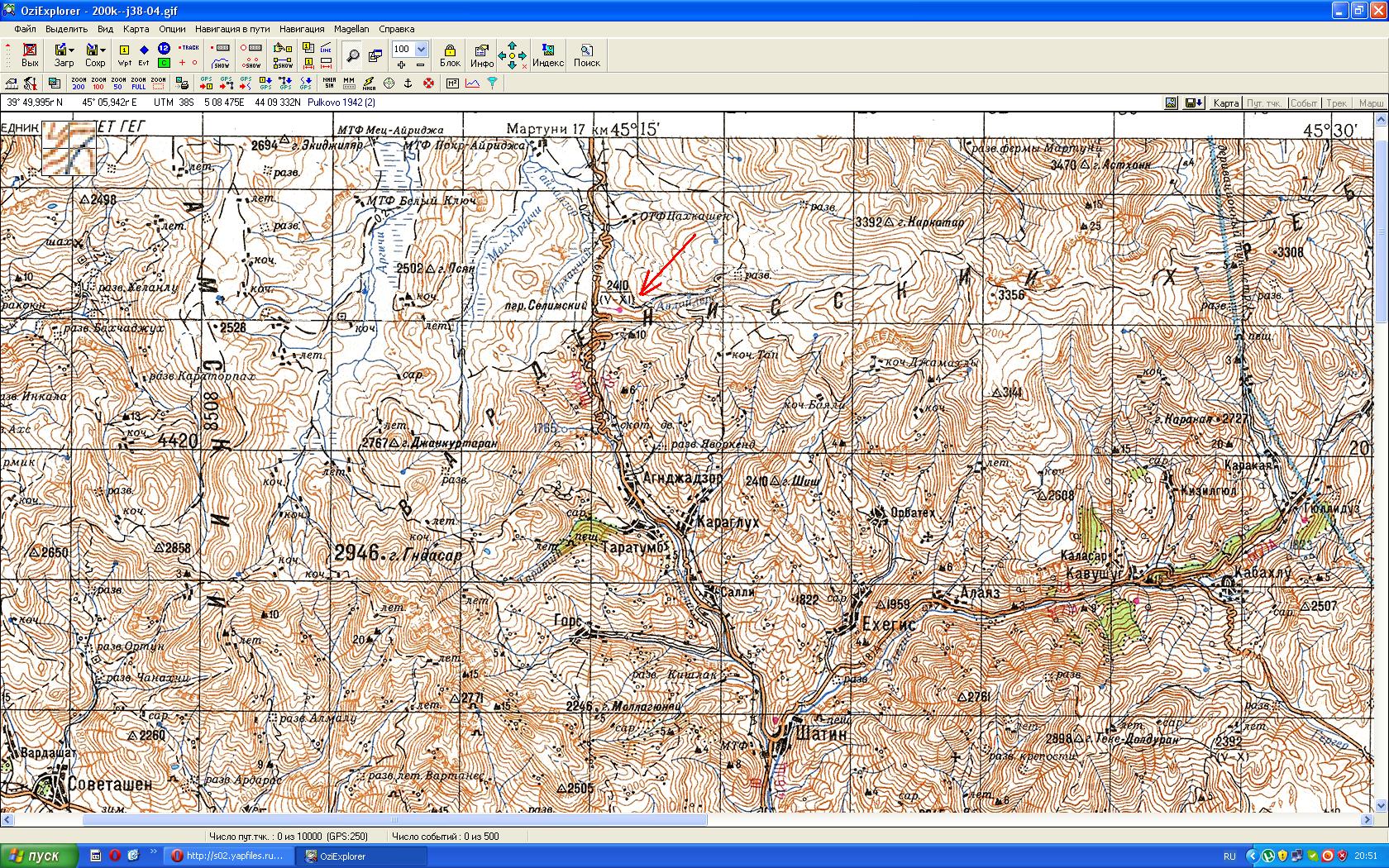This screenshot has width=1389, height=868.
Task: Toggle manual track drawing with TRACK button
Action: coord(189,48)
